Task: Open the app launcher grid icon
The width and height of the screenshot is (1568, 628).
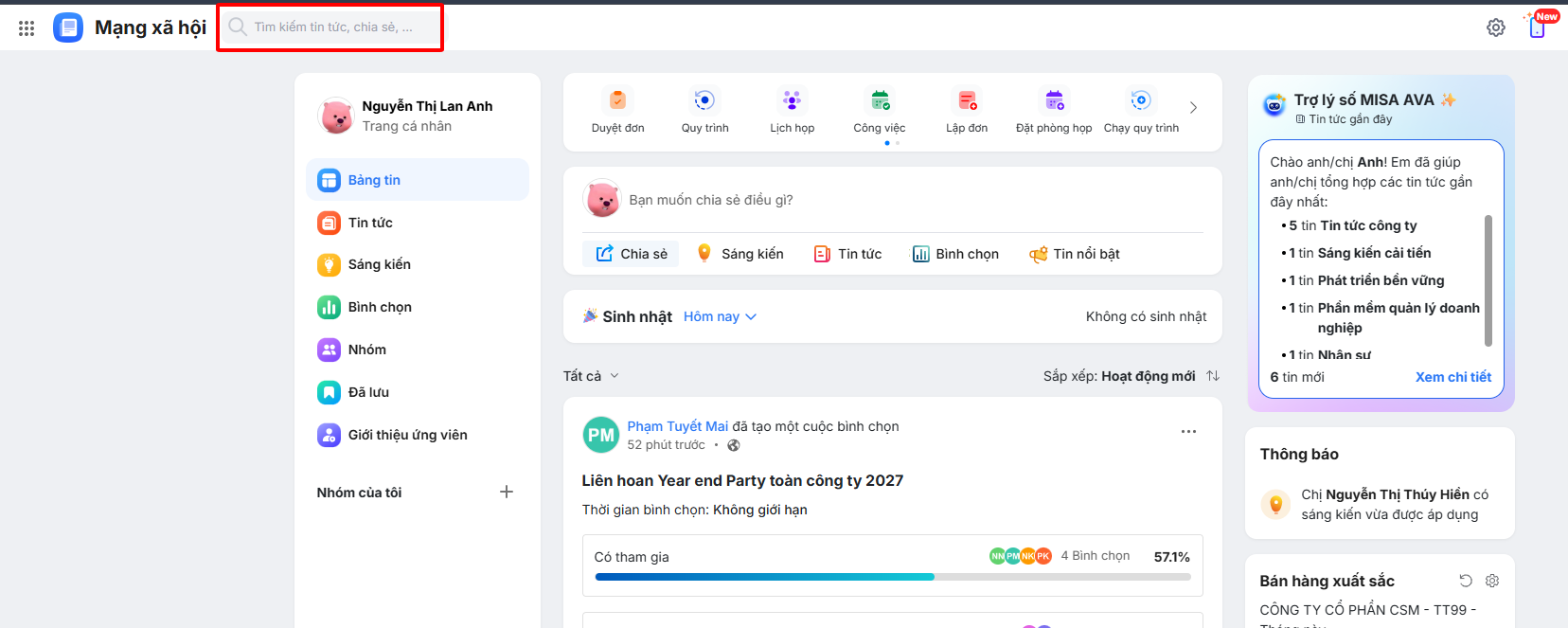Action: click(27, 28)
